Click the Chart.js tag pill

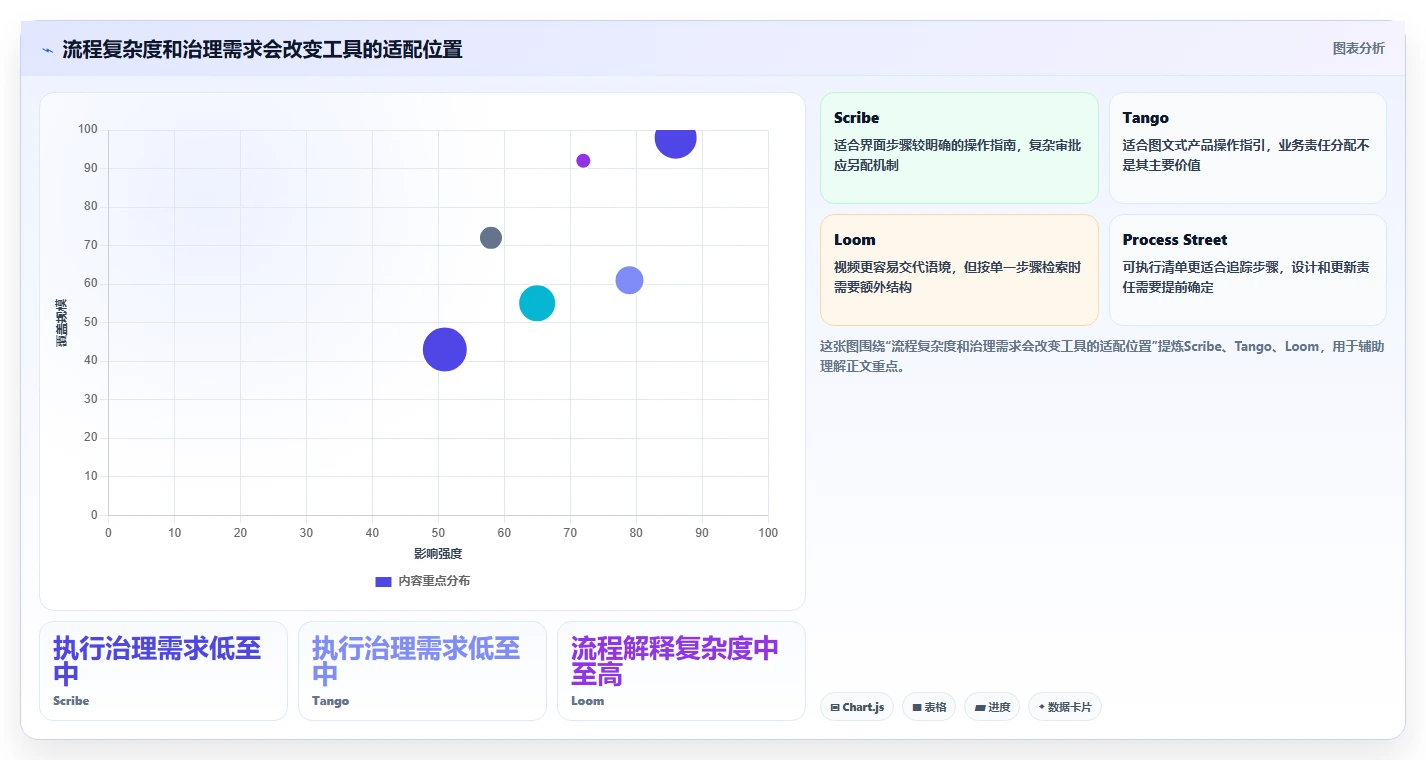tap(857, 707)
